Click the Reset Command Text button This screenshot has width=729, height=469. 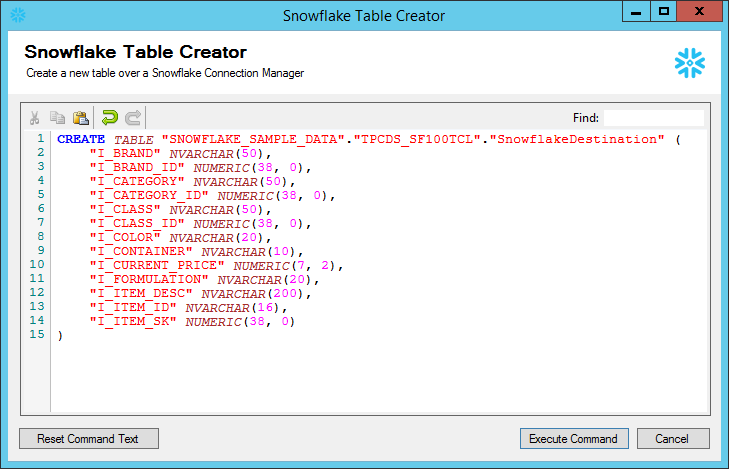coord(89,439)
